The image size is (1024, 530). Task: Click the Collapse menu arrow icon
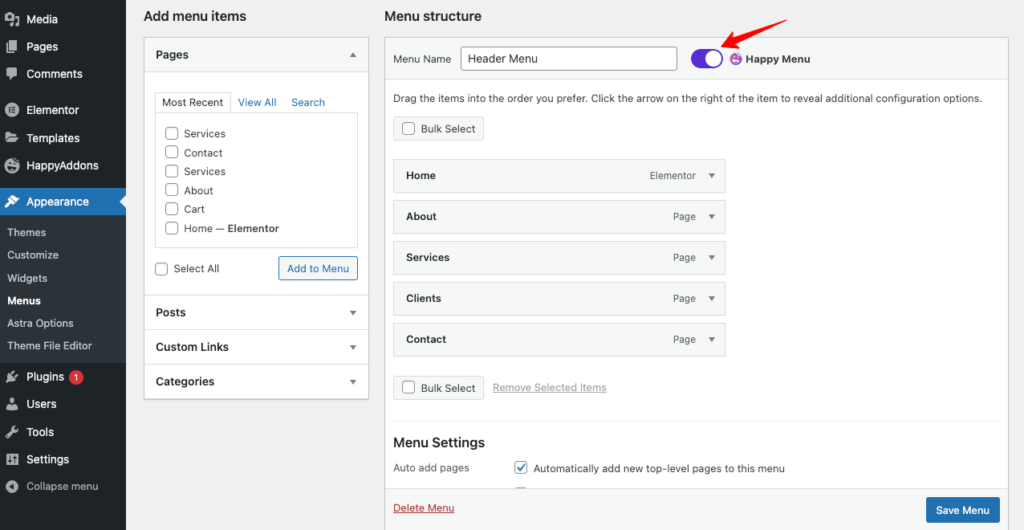(x=12, y=486)
